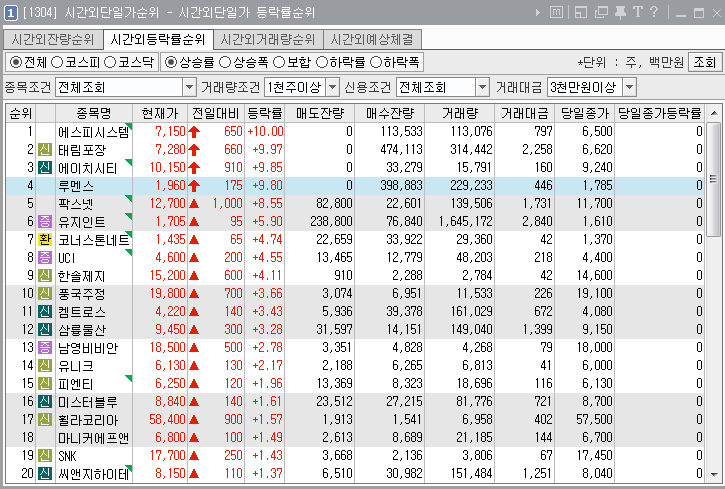
Task: Click the 신 badge beside 켐트로스
Action: tap(45, 312)
